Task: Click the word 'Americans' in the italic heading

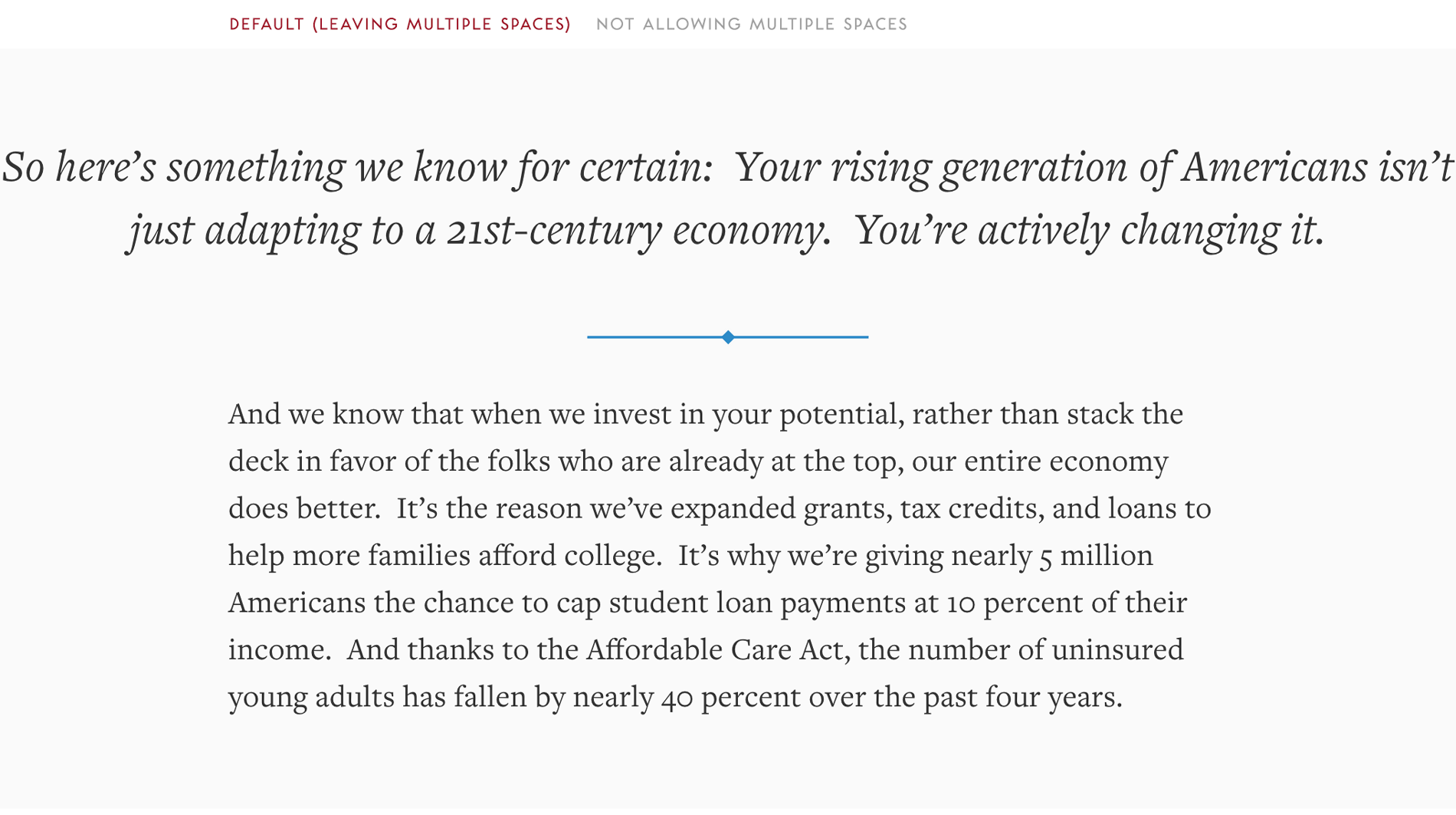Action: [x=1274, y=167]
